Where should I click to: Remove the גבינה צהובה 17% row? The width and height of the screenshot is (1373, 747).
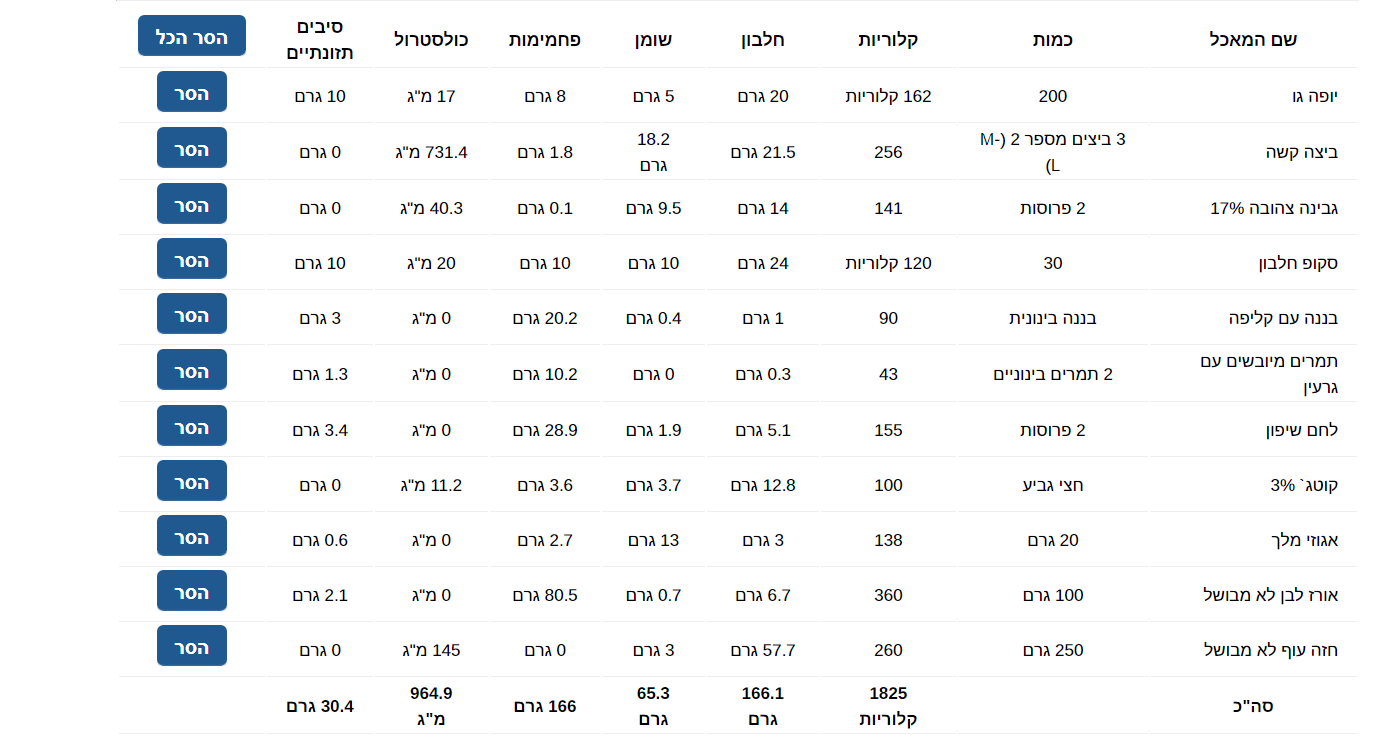[192, 204]
